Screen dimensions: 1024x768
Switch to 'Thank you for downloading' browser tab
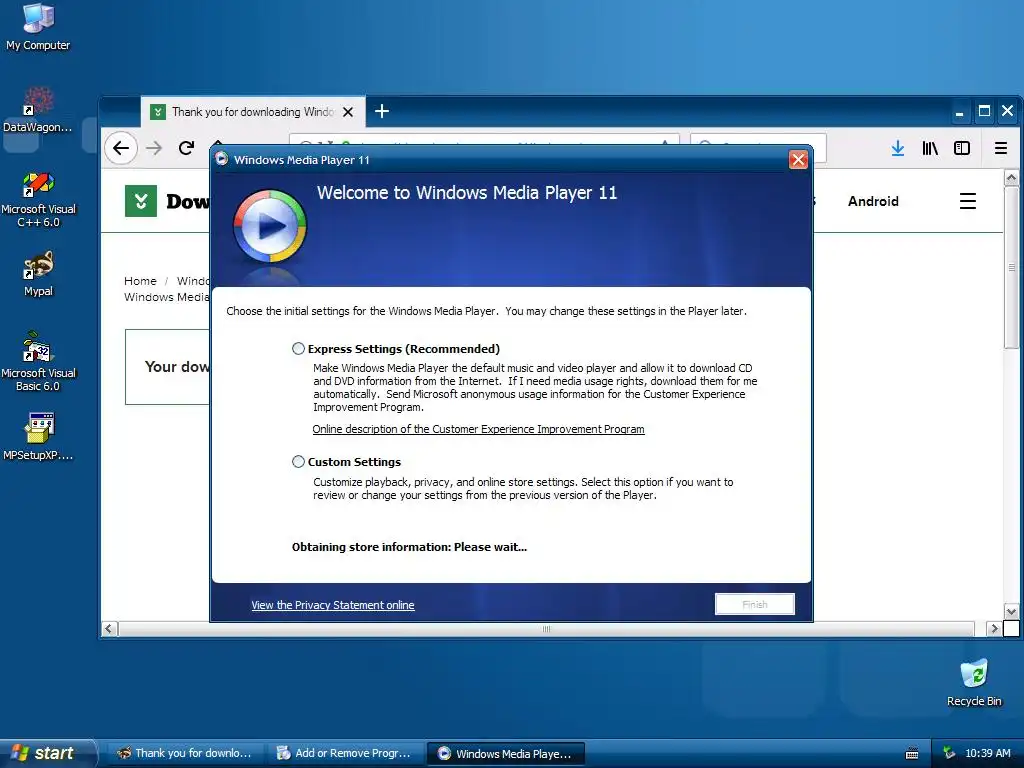[252, 112]
